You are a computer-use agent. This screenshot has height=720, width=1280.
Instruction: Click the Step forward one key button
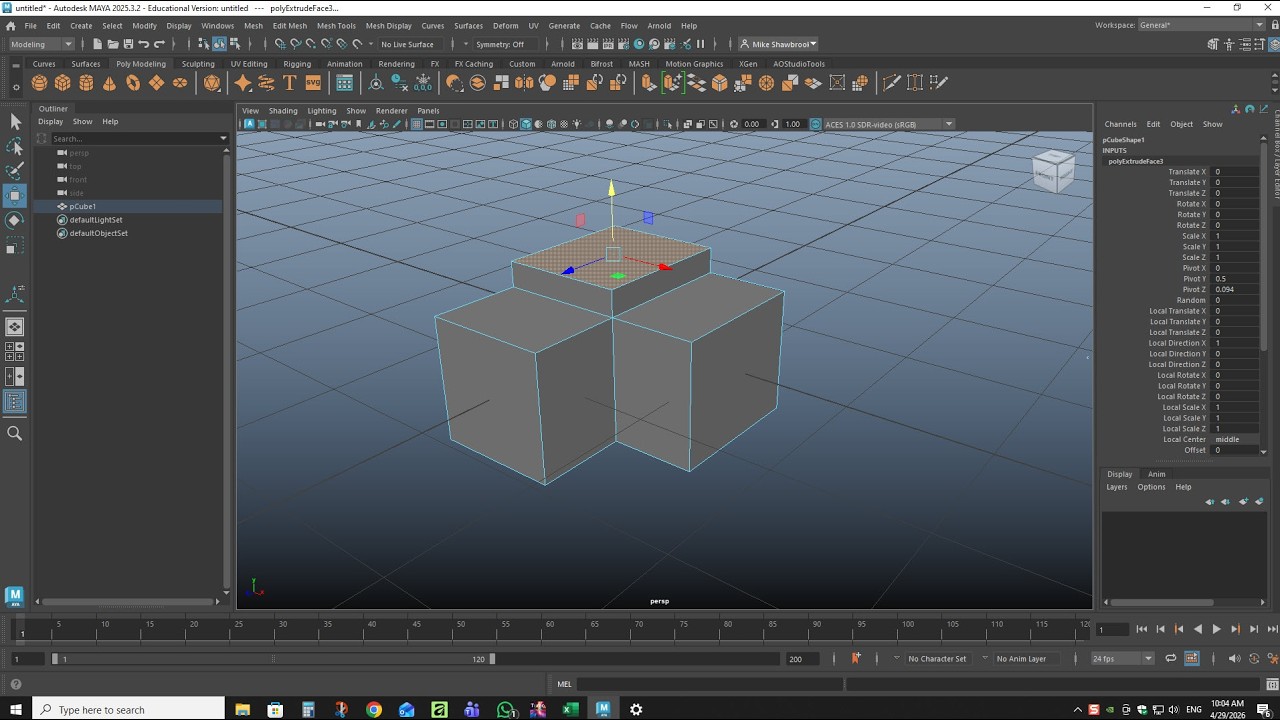coord(1235,629)
